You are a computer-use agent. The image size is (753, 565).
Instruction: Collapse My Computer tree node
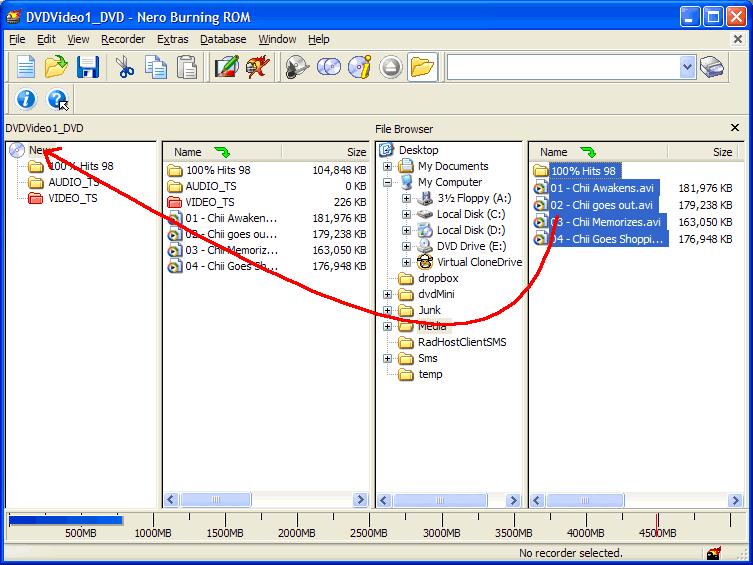click(388, 182)
